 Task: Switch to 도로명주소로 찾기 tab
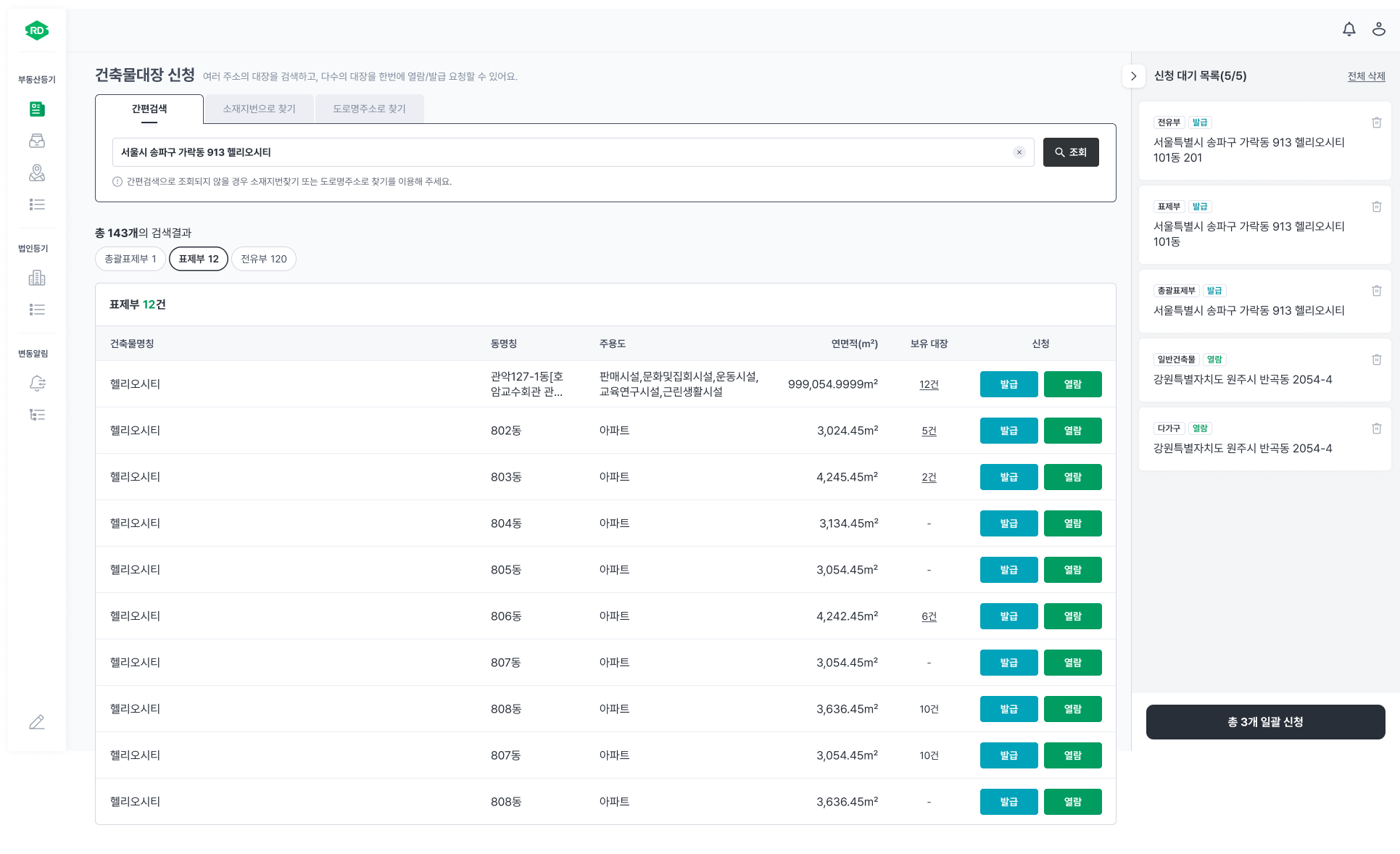tap(369, 109)
